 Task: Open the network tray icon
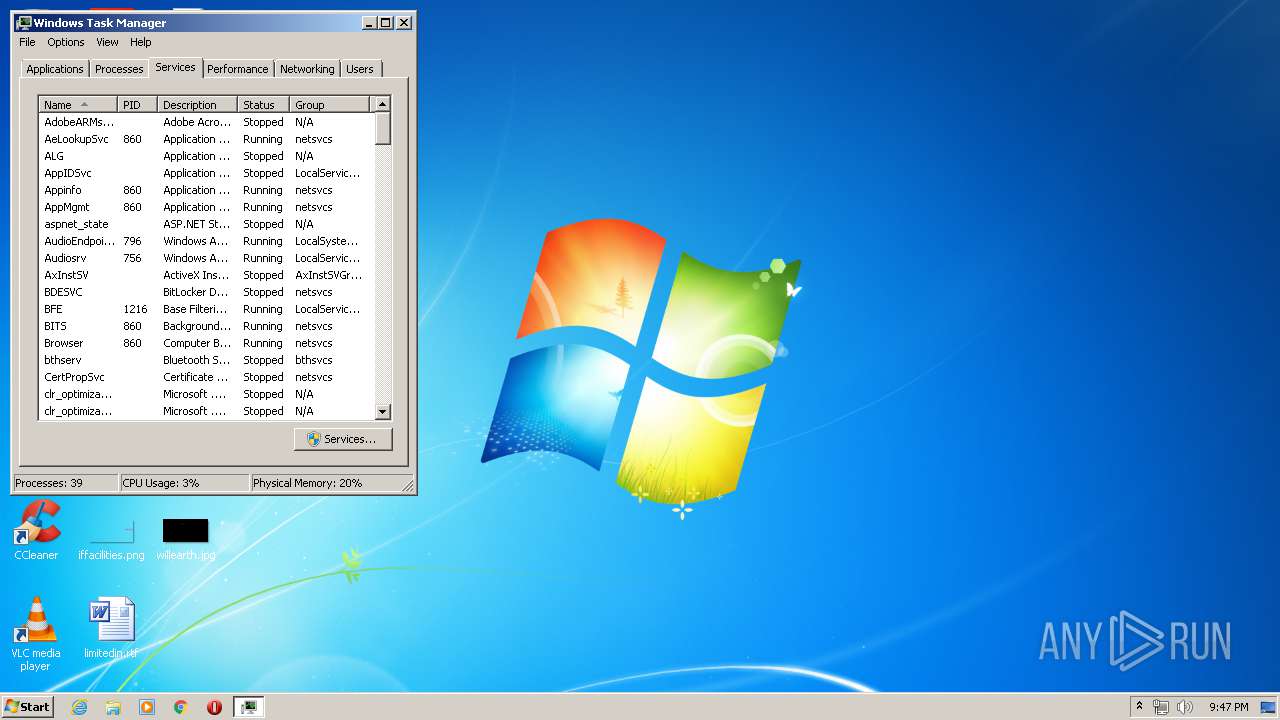[1161, 707]
